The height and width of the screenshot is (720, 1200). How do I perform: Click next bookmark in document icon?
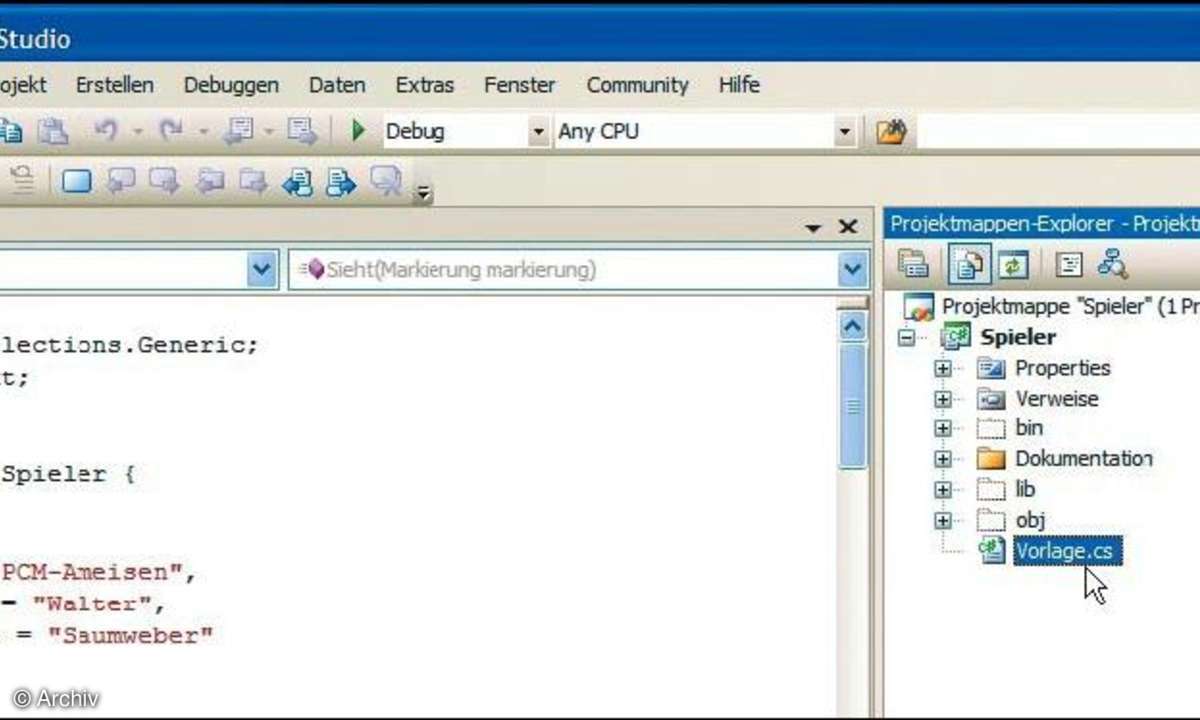(342, 181)
